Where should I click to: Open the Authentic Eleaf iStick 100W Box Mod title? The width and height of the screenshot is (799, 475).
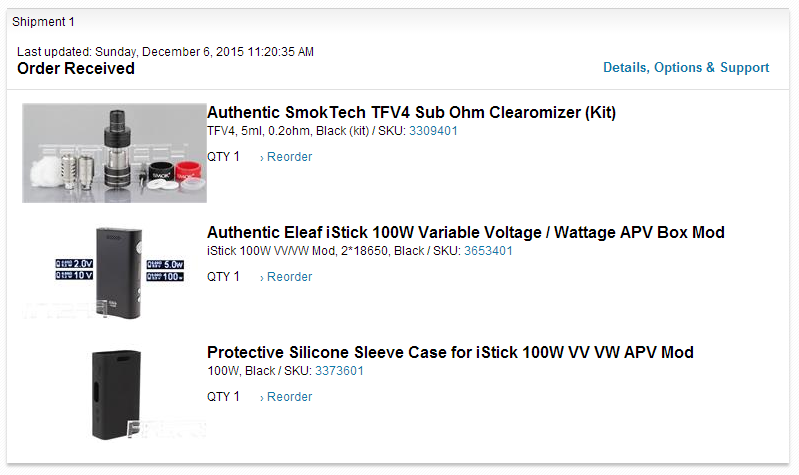click(x=466, y=232)
